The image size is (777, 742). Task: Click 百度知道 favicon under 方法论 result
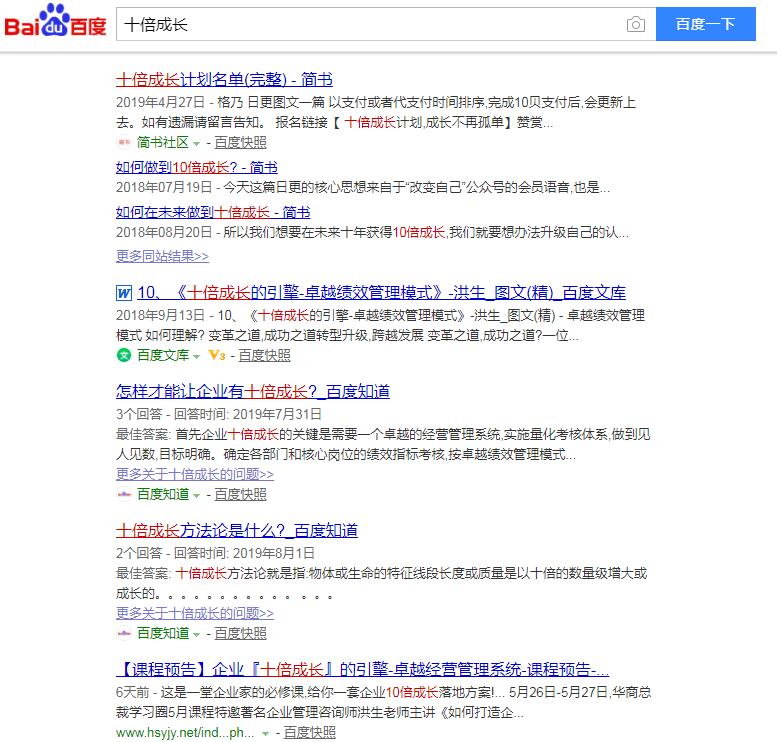[x=124, y=633]
